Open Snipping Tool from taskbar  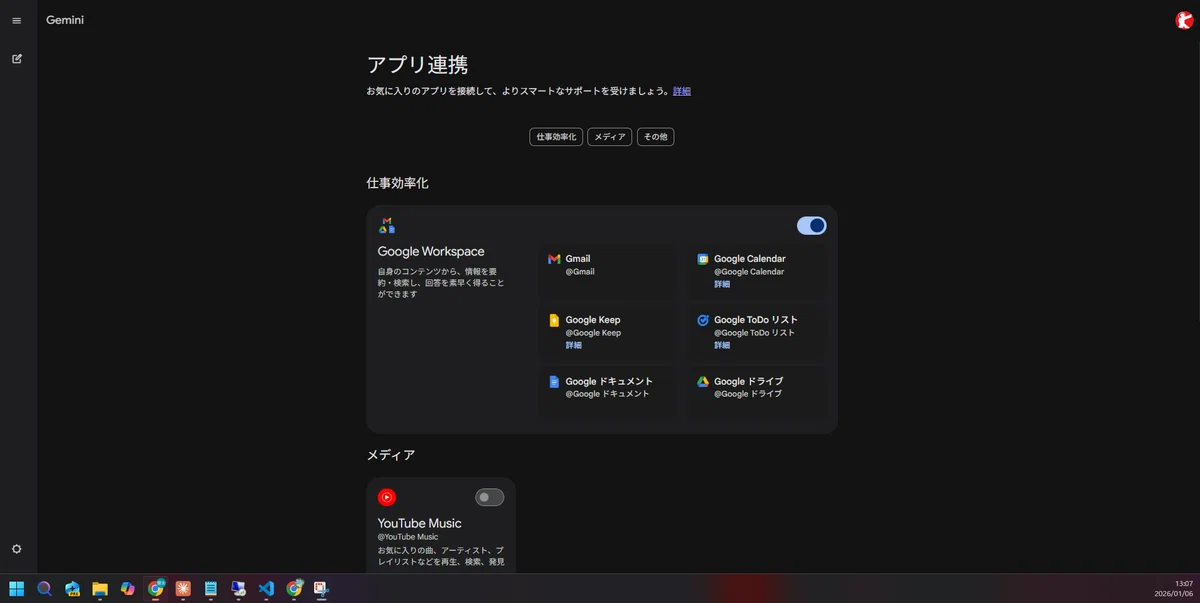(321, 588)
